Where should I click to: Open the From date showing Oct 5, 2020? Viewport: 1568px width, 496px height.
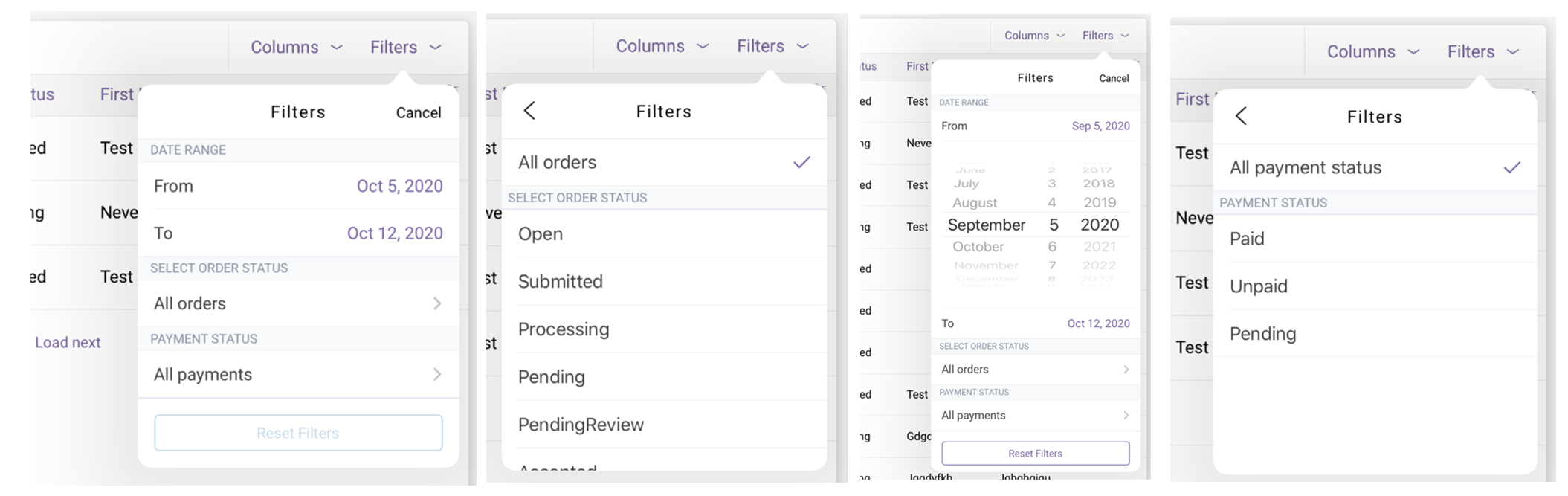coord(399,186)
